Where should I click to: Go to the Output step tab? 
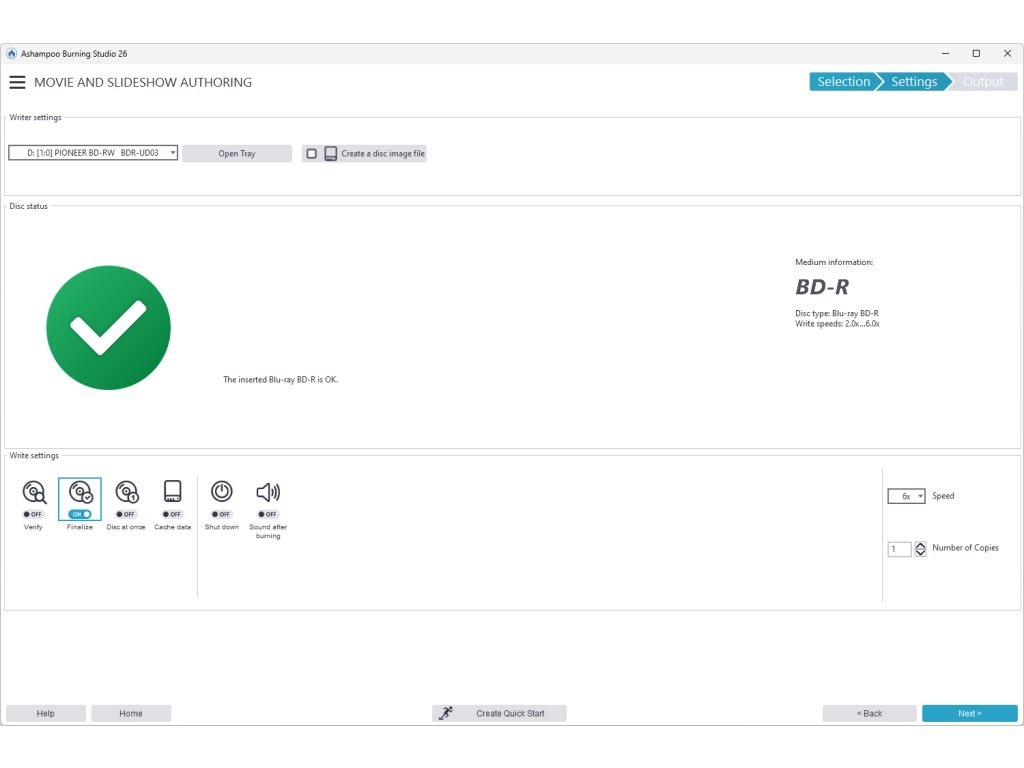(x=982, y=82)
